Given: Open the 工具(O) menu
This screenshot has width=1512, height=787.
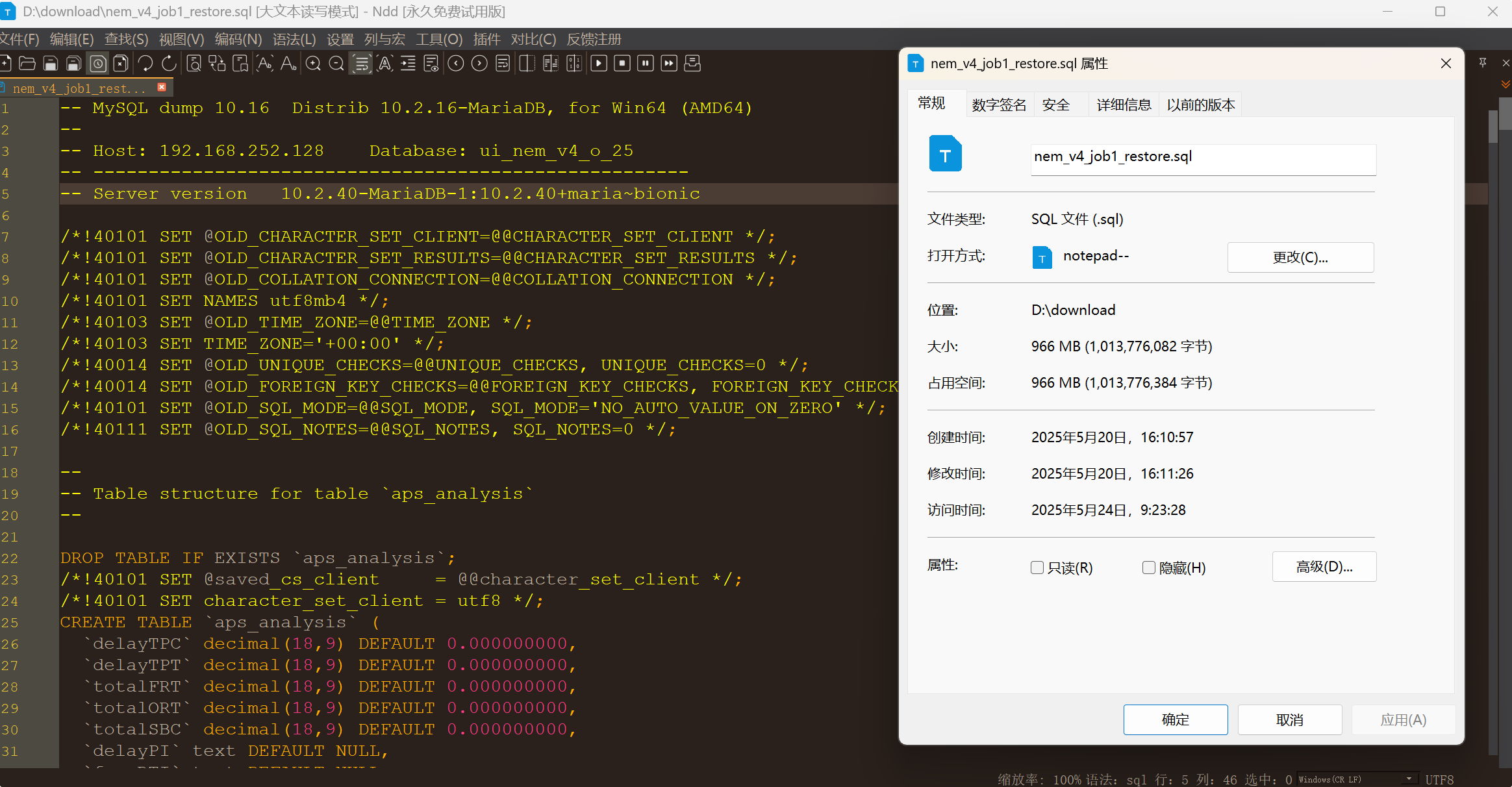Looking at the screenshot, I should [439, 39].
